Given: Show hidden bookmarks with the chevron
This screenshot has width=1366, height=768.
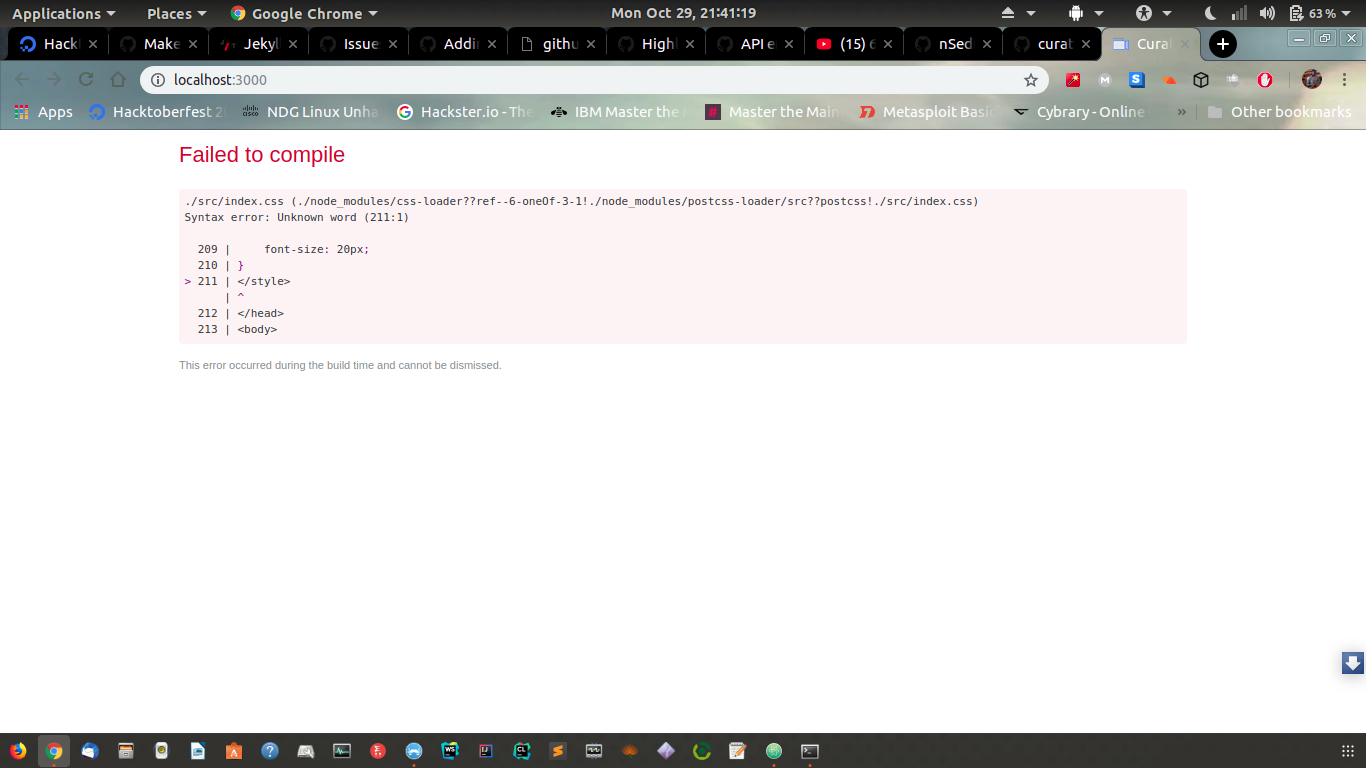Looking at the screenshot, I should point(1182,112).
